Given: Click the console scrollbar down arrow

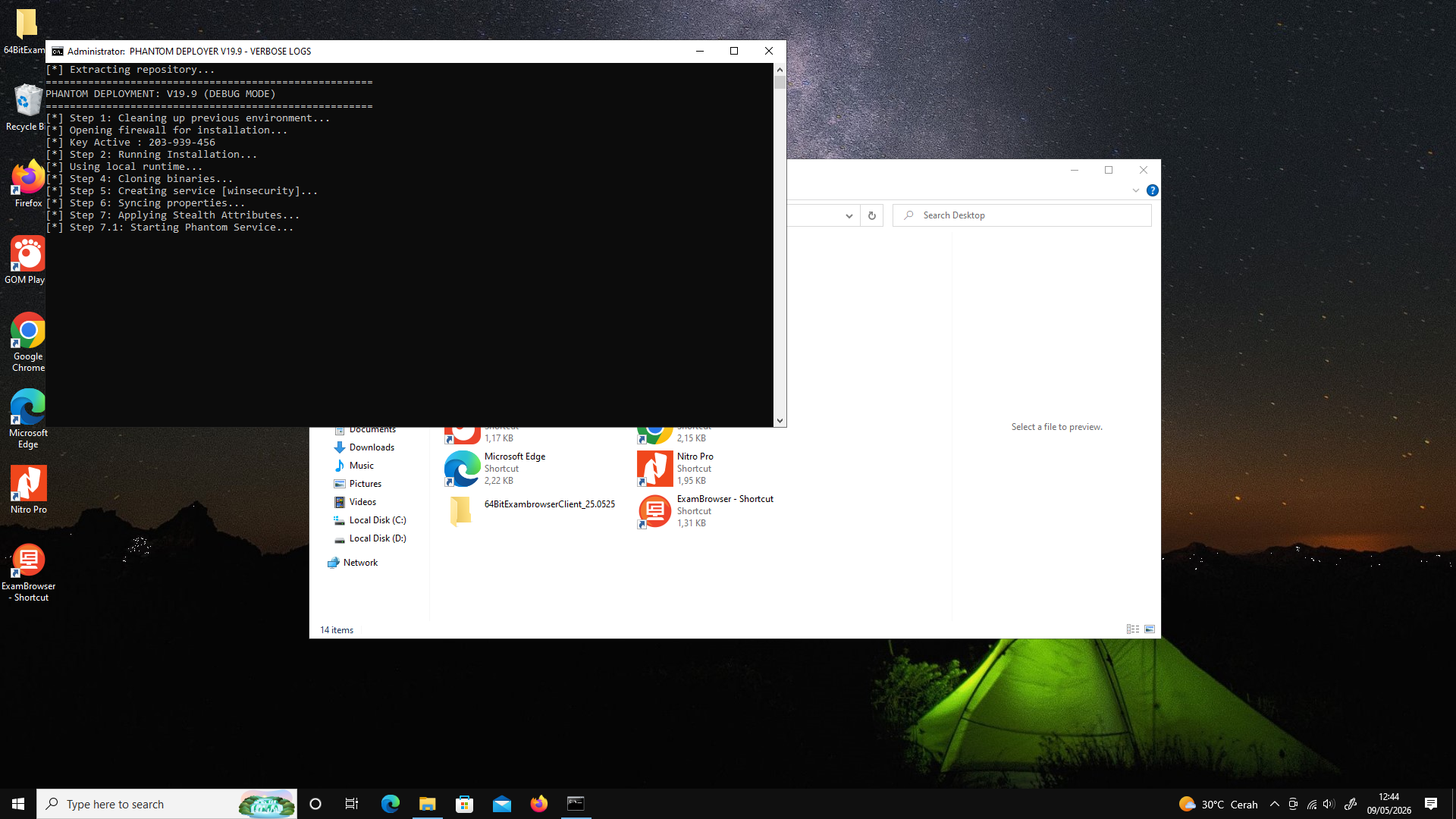Looking at the screenshot, I should click(x=780, y=421).
